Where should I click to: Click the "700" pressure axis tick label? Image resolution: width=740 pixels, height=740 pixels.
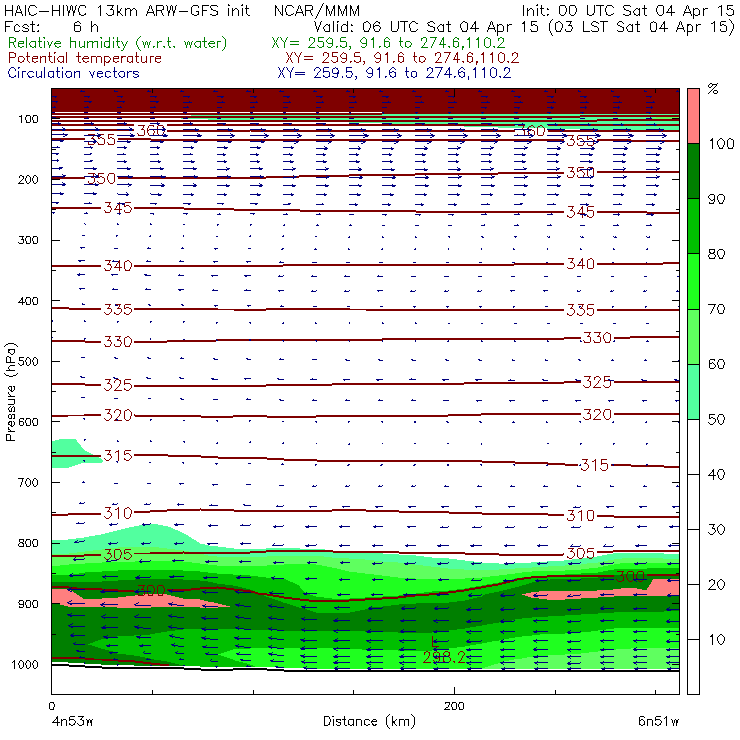[28, 482]
